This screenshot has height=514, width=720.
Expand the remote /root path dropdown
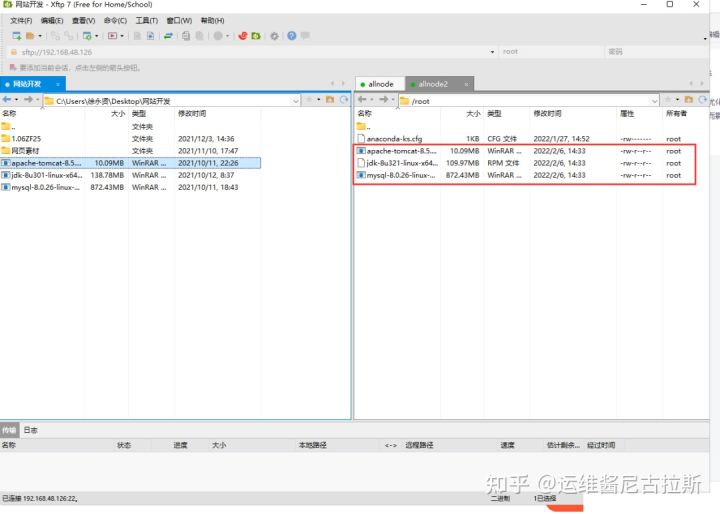[x=654, y=100]
